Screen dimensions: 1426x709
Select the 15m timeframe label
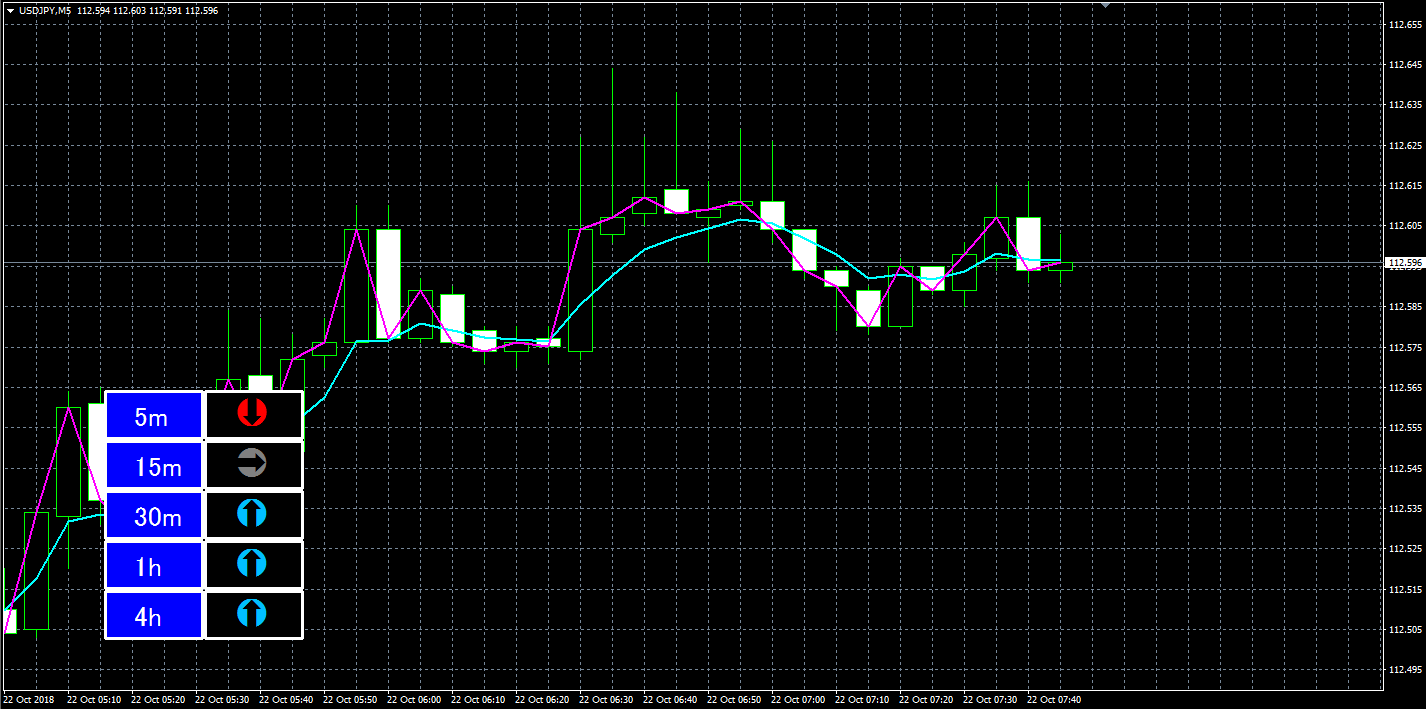(x=154, y=465)
